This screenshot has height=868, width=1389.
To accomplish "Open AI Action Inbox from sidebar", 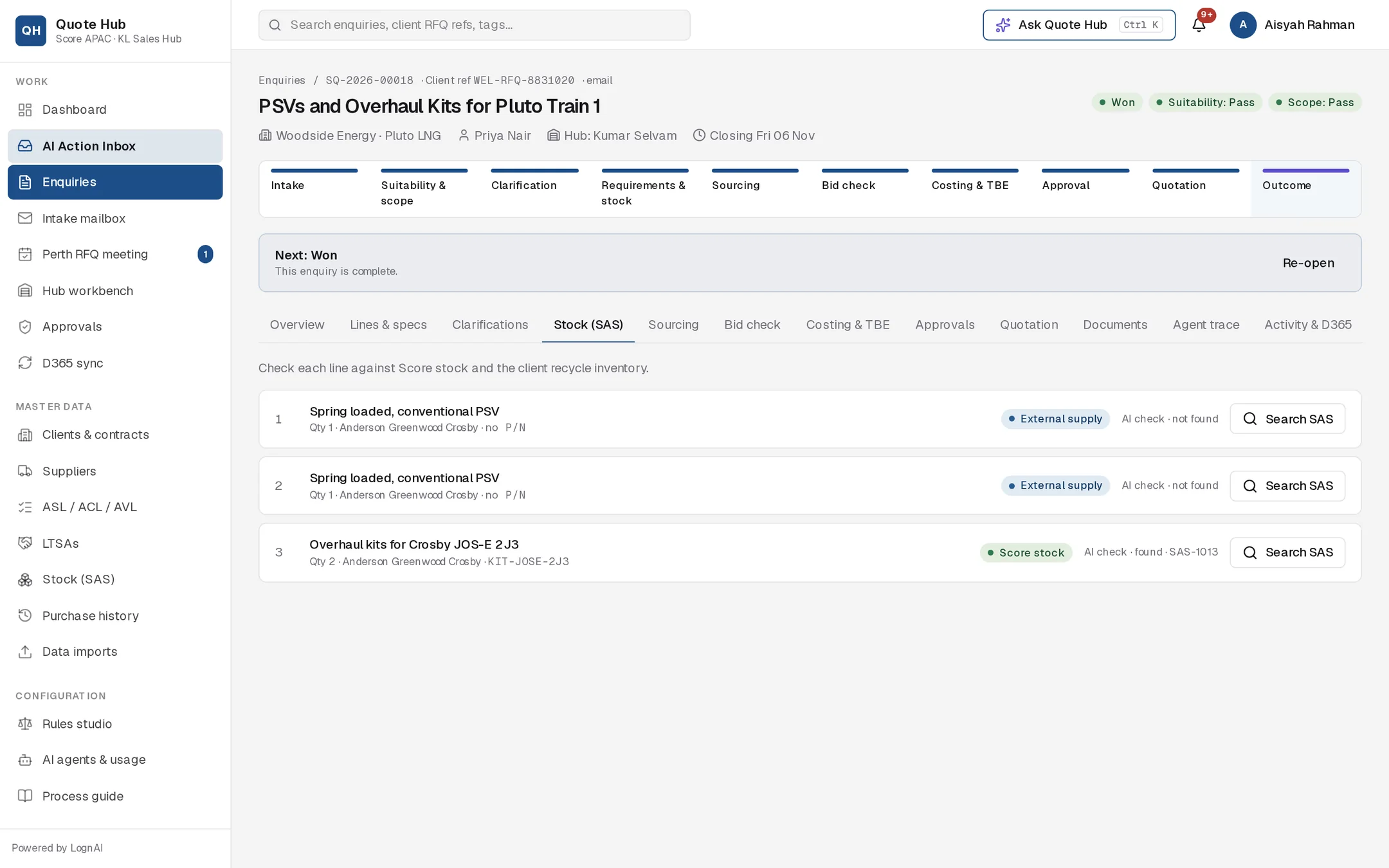I will coord(115,146).
